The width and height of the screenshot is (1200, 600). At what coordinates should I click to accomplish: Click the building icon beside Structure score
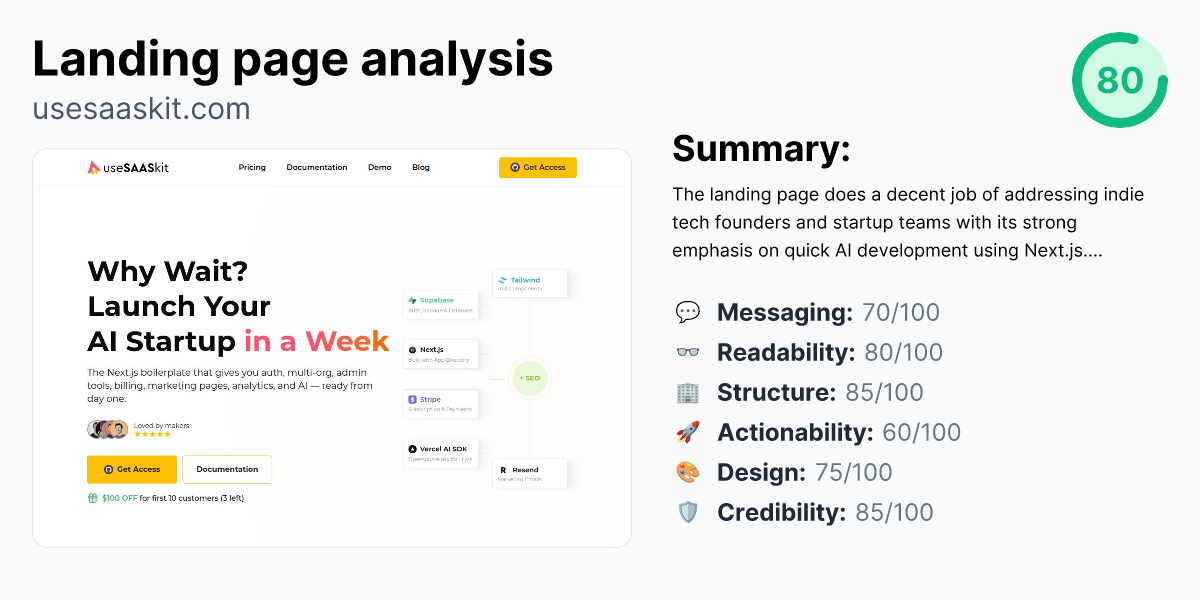pos(687,392)
